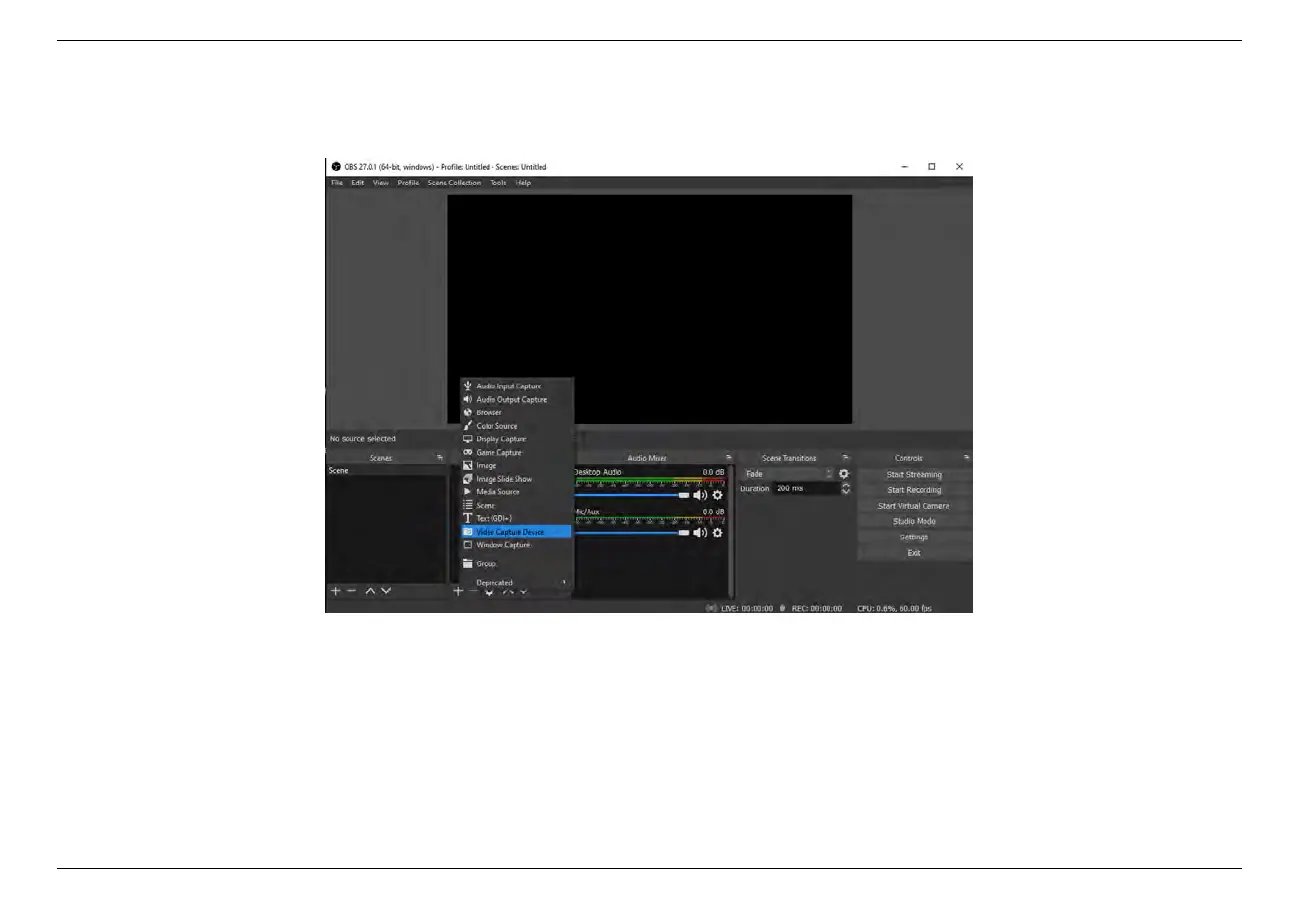Select Display Capture from the source menu
The height and width of the screenshot is (918, 1298).
click(517, 439)
